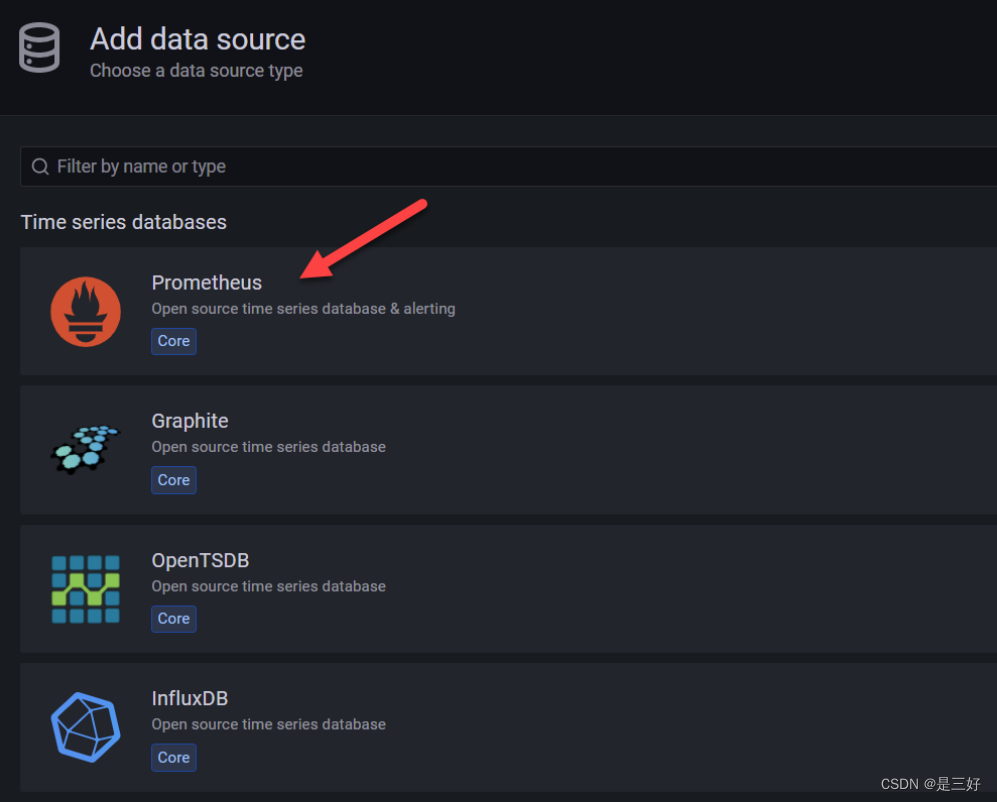Click the OpenTSDB grid logo icon
The height and width of the screenshot is (802, 997).
[x=85, y=589]
